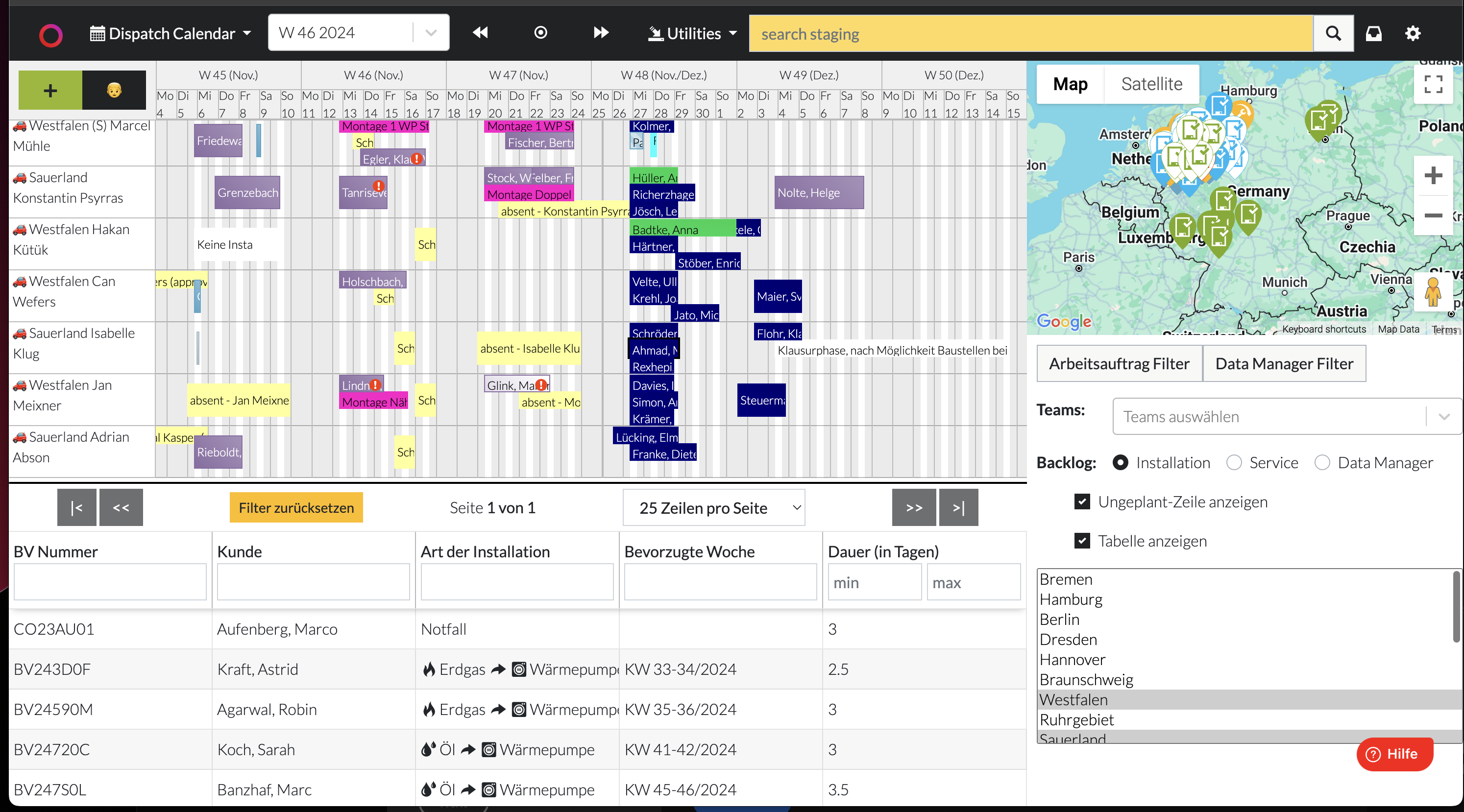Open the Hilfe help button
The height and width of the screenshot is (812, 1464).
click(x=1394, y=754)
